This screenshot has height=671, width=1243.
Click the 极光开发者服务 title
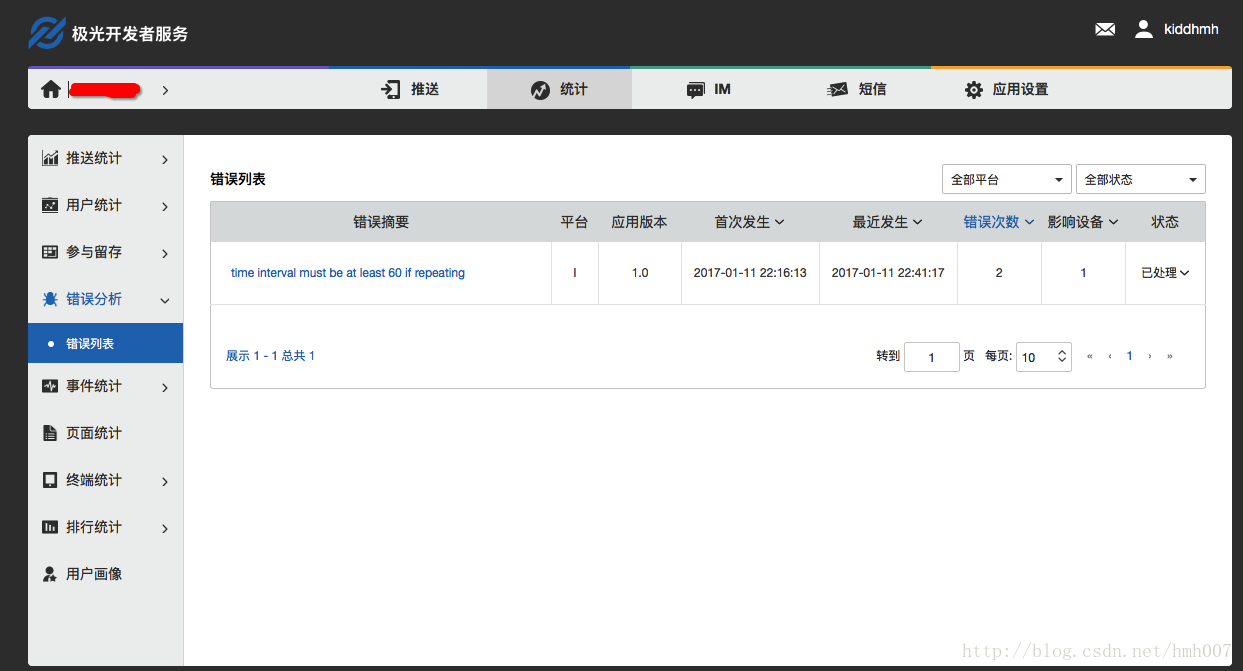click(129, 34)
